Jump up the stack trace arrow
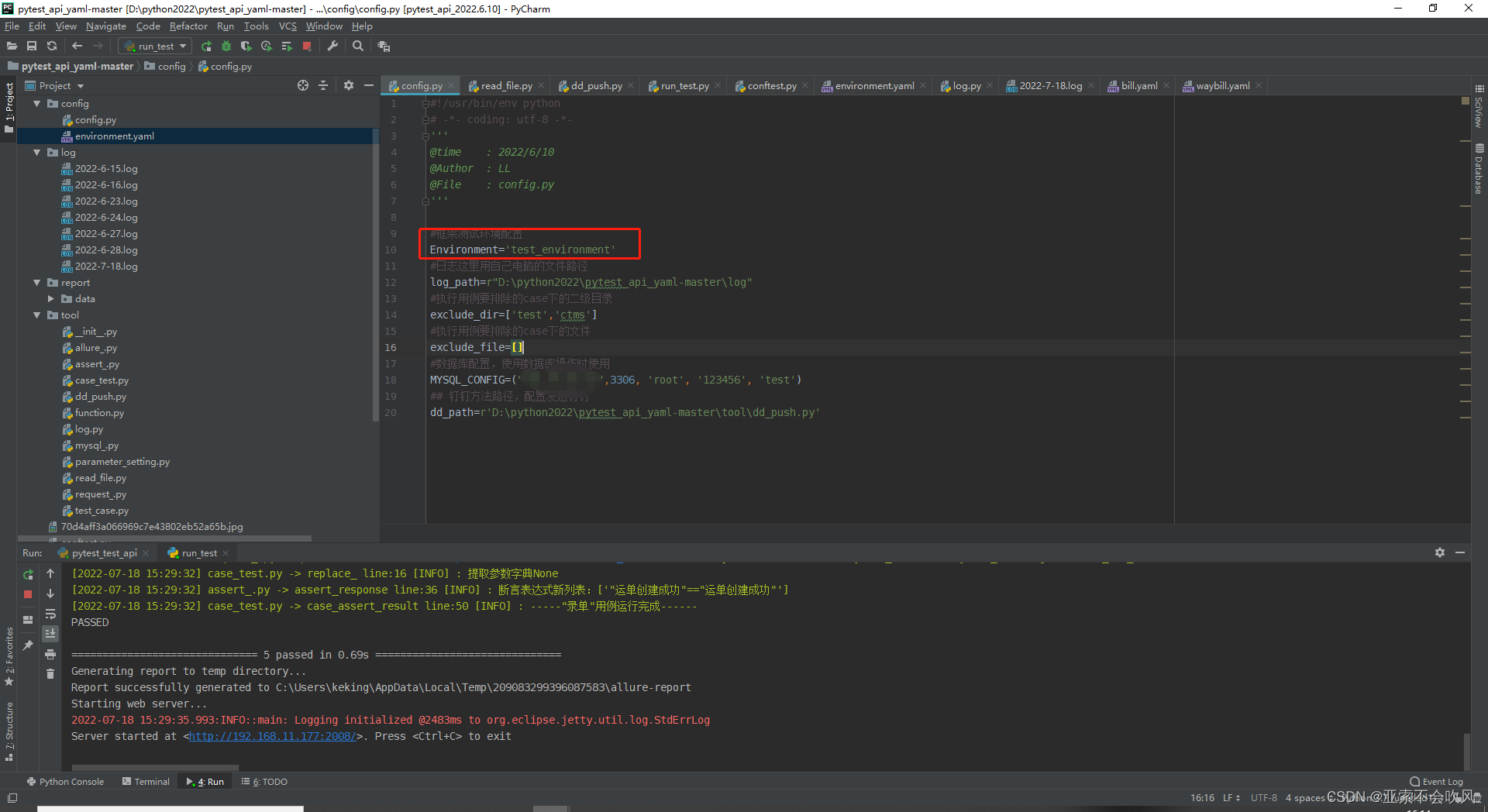This screenshot has width=1488, height=812. (50, 573)
